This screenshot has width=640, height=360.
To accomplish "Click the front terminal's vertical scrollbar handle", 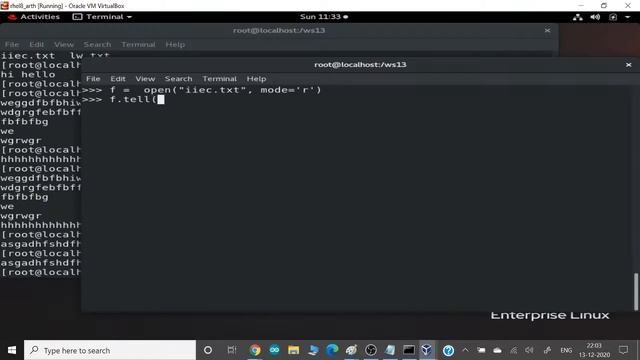I will 636,291.
